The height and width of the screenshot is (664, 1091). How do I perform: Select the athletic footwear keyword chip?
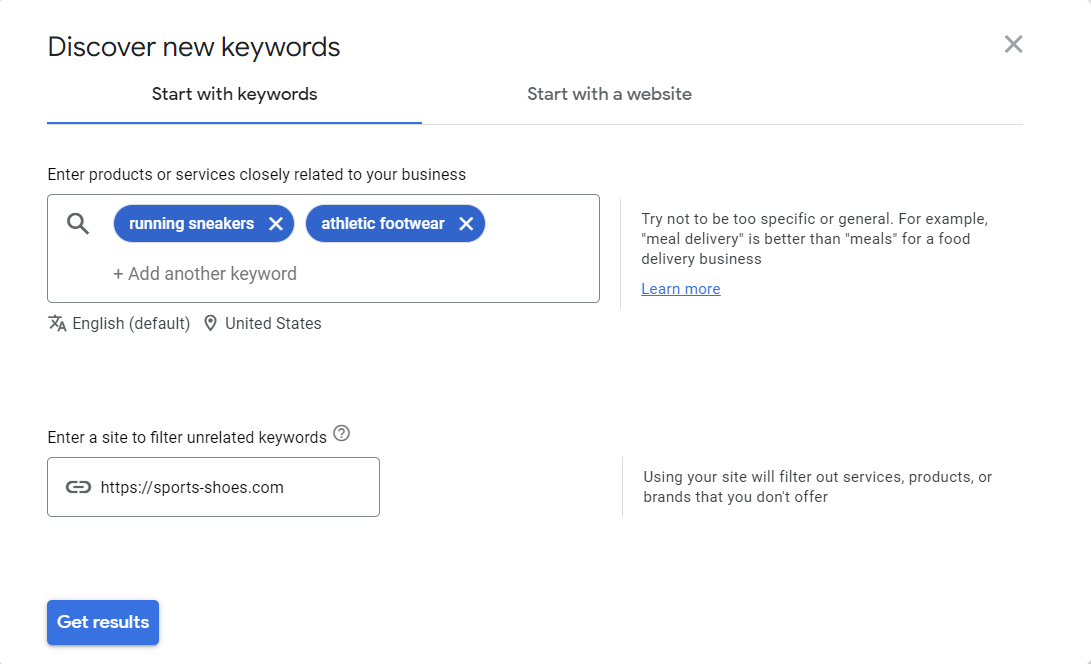click(x=383, y=223)
